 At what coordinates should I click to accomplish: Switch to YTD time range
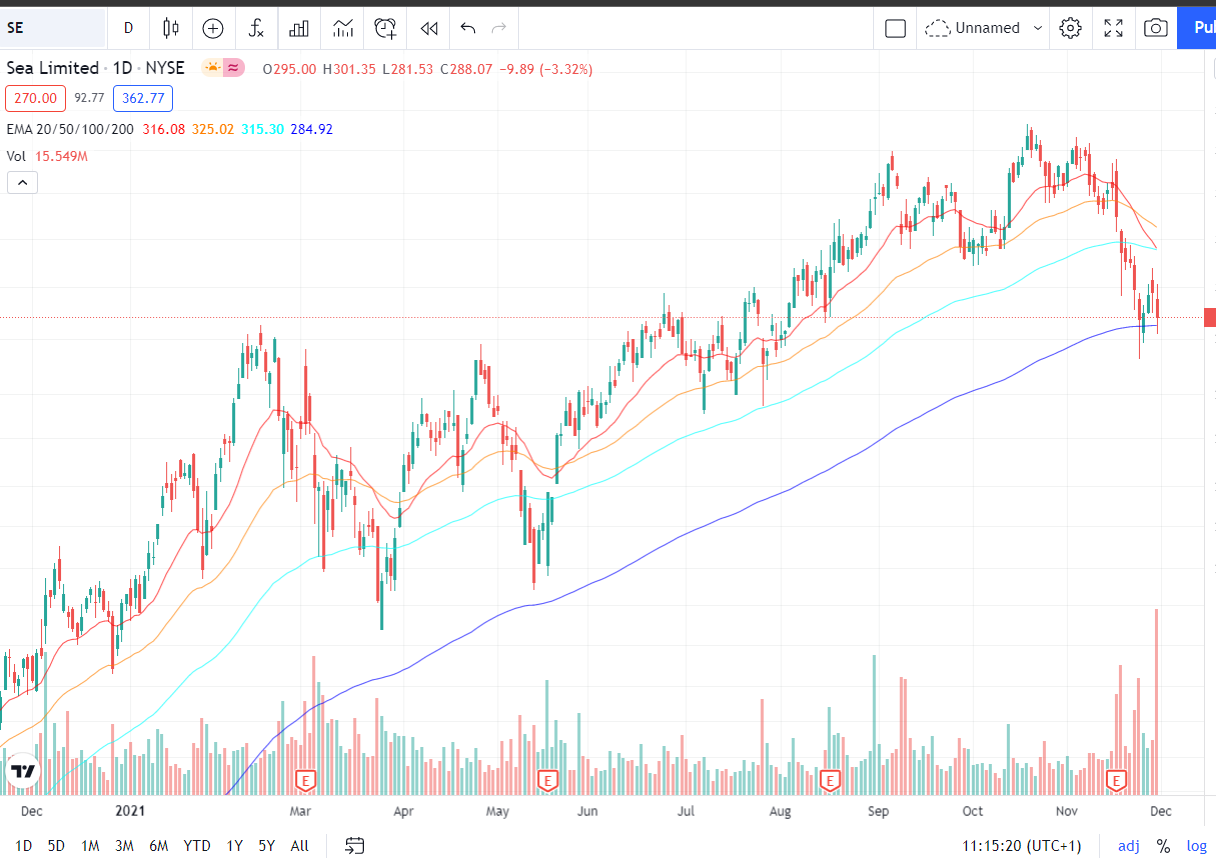click(197, 846)
